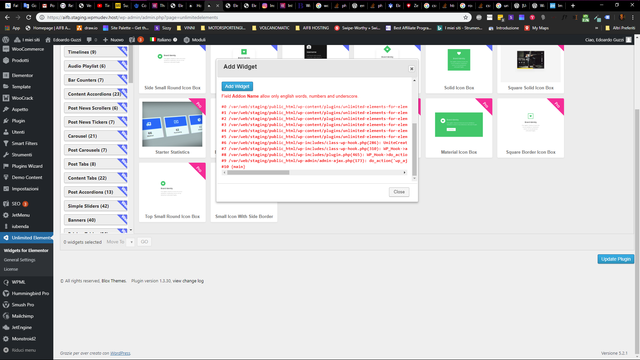
Task: Click the Nuovo item in admin bar
Action: [113, 40]
